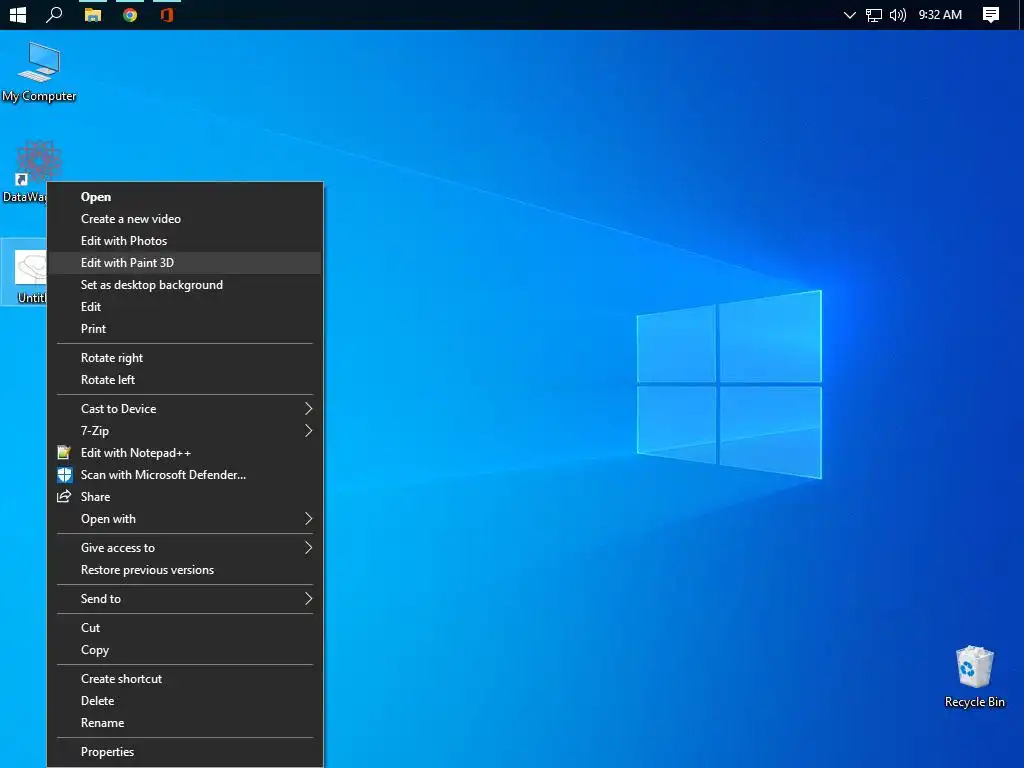Choose Edit with Notepad++
This screenshot has width=1024, height=768.
[x=185, y=453]
